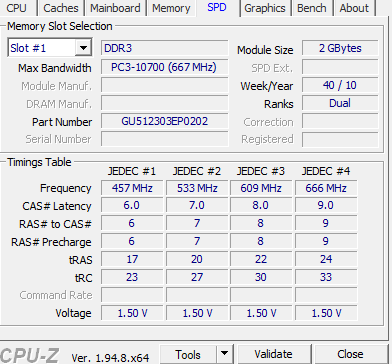Select CAS# Latency value 9.0

tap(326, 205)
